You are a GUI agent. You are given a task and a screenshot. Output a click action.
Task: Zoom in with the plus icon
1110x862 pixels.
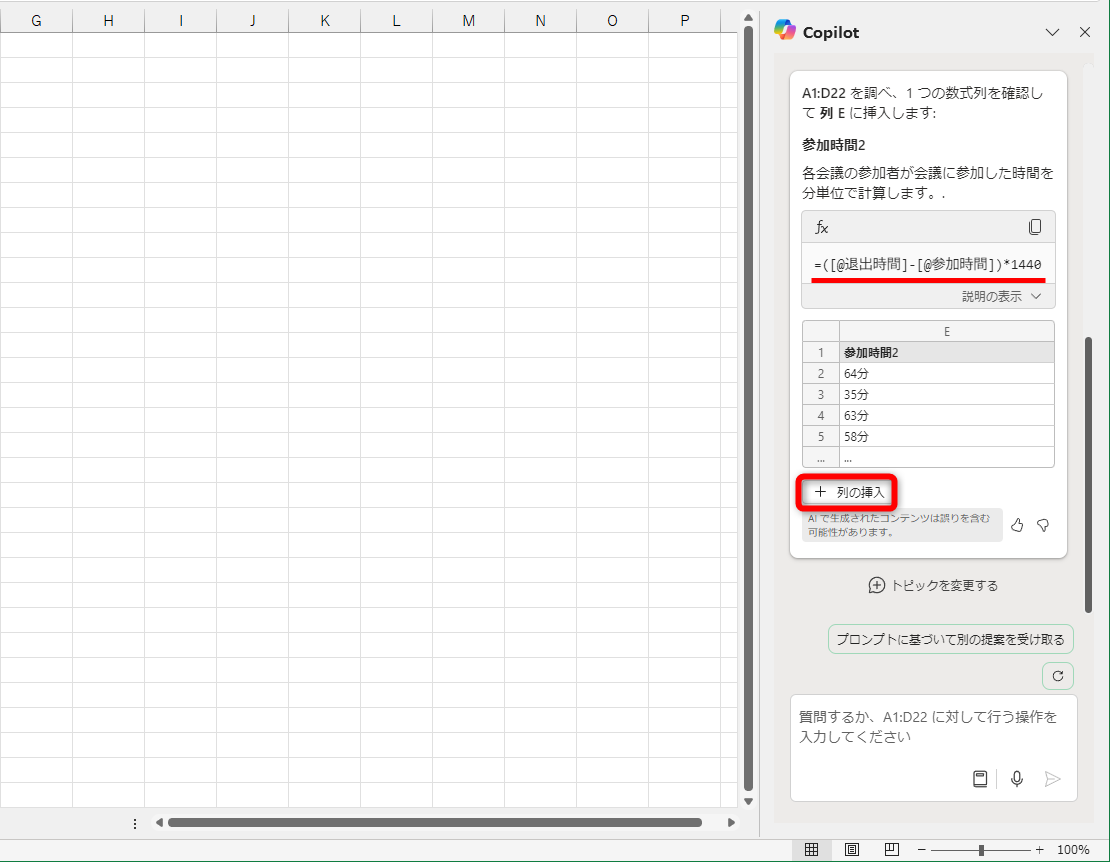pyautogui.click(x=1039, y=848)
